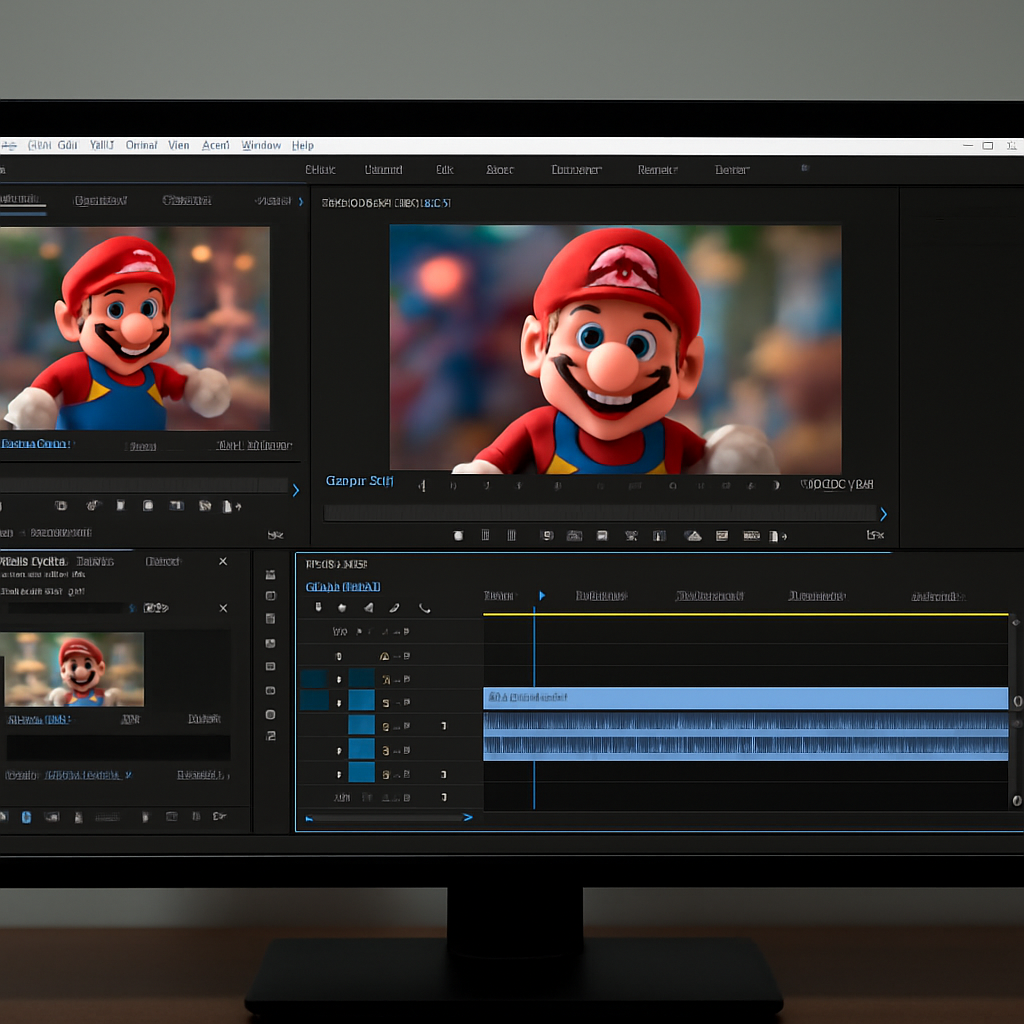The height and width of the screenshot is (1024, 1024).
Task: Select the topmost tool in vertical tools strip
Action: [x=270, y=575]
